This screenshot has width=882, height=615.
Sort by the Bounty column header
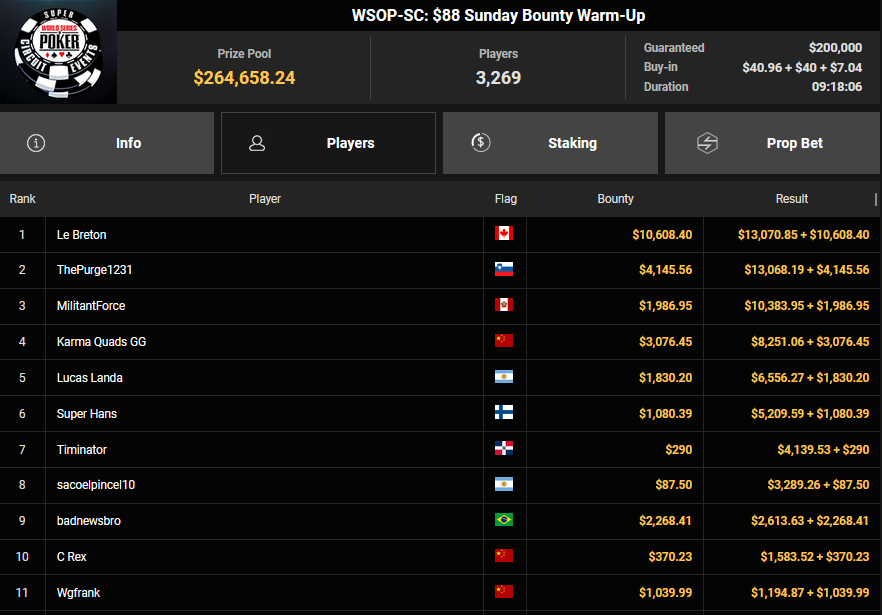(615, 199)
